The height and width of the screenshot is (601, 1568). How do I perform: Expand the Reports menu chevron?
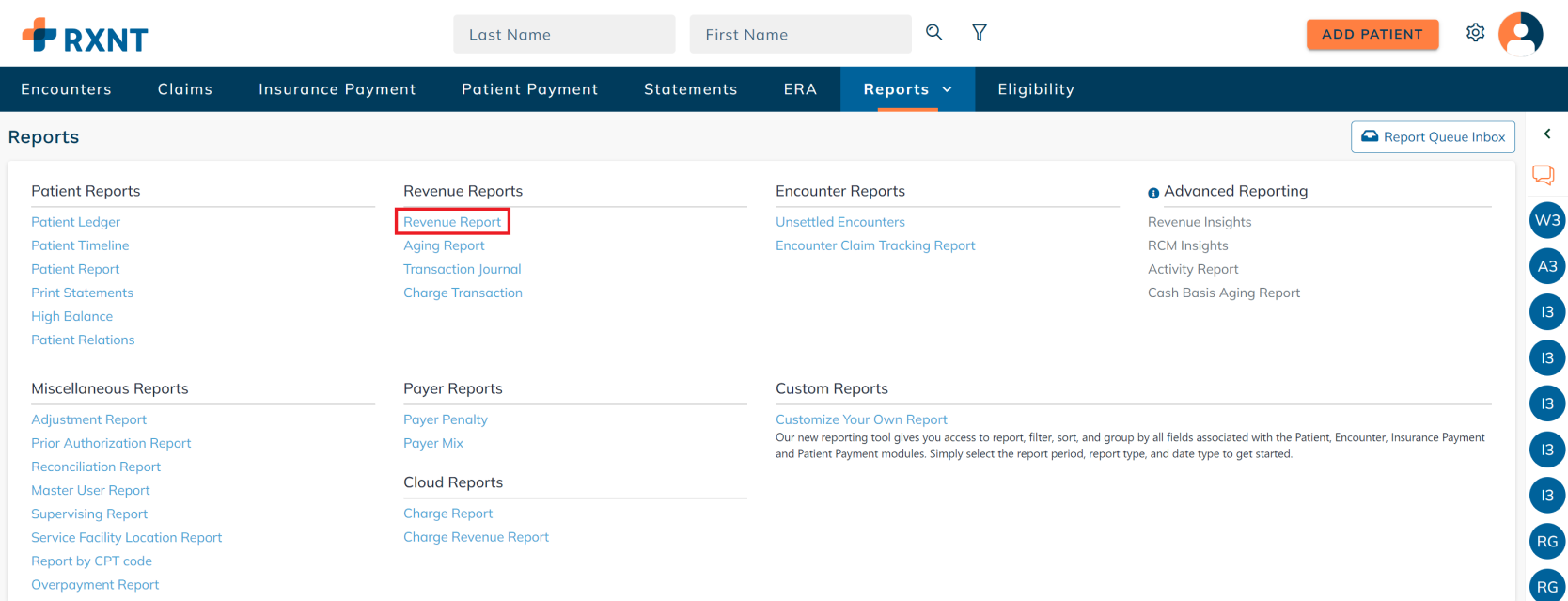[x=947, y=89]
